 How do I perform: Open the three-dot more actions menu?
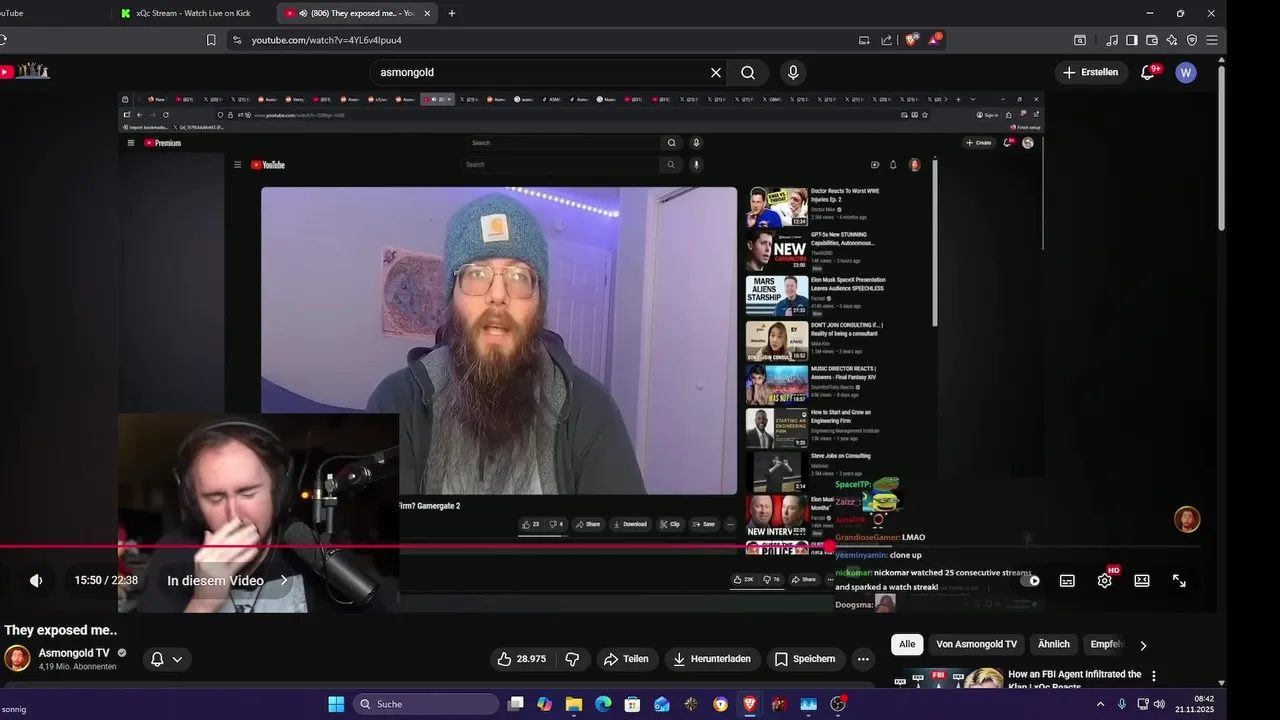point(863,659)
